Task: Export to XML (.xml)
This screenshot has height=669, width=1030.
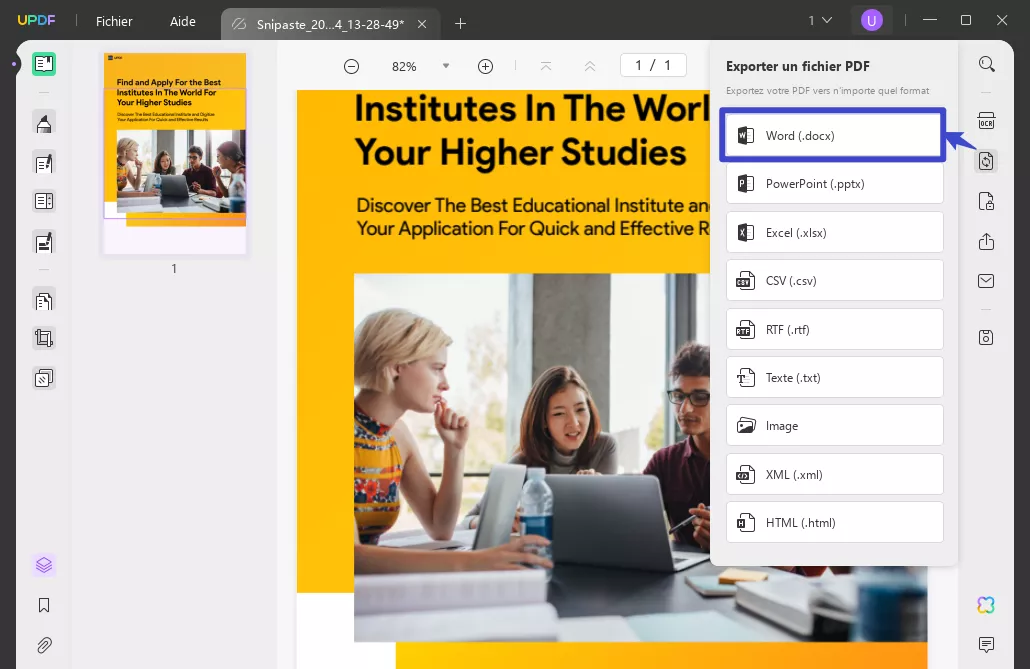Action: 834,474
